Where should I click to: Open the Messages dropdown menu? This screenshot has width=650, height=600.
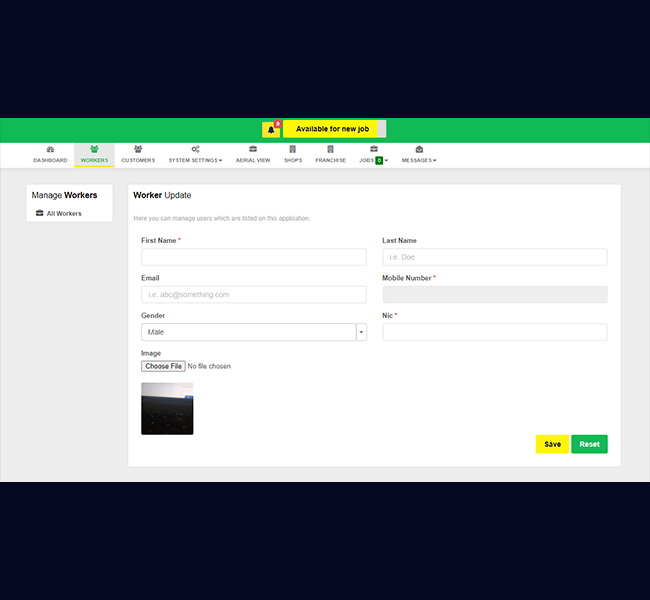(419, 160)
